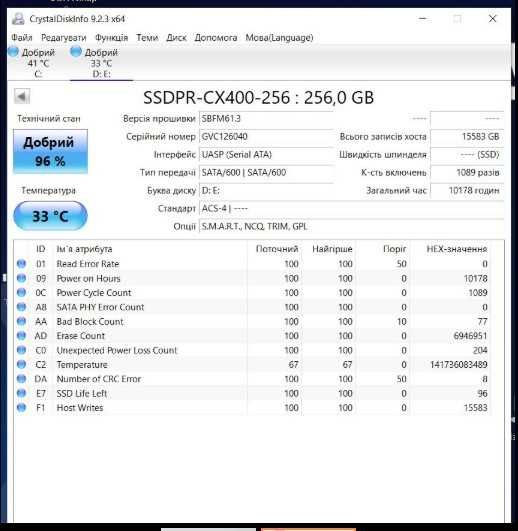The height and width of the screenshot is (531, 518).
Task: Open the Файл menu
Action: 22,37
